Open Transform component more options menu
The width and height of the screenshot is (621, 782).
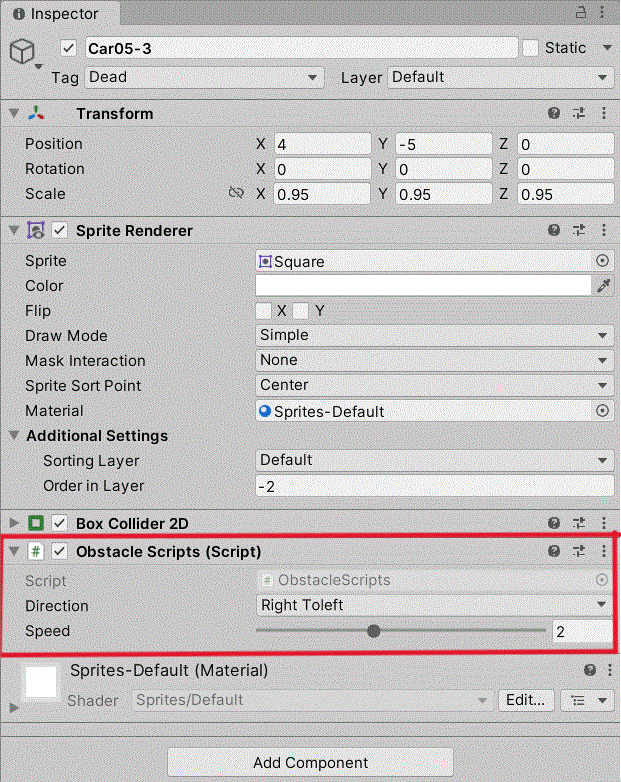pos(604,113)
